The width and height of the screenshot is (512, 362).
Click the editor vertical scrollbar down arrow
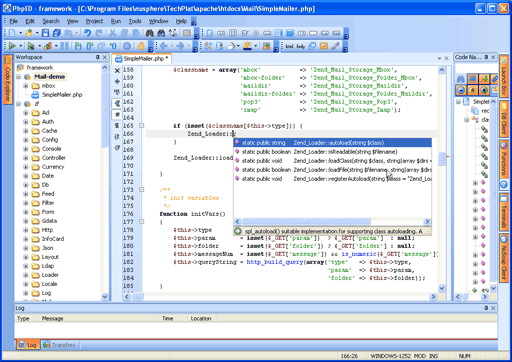pyautogui.click(x=442, y=288)
